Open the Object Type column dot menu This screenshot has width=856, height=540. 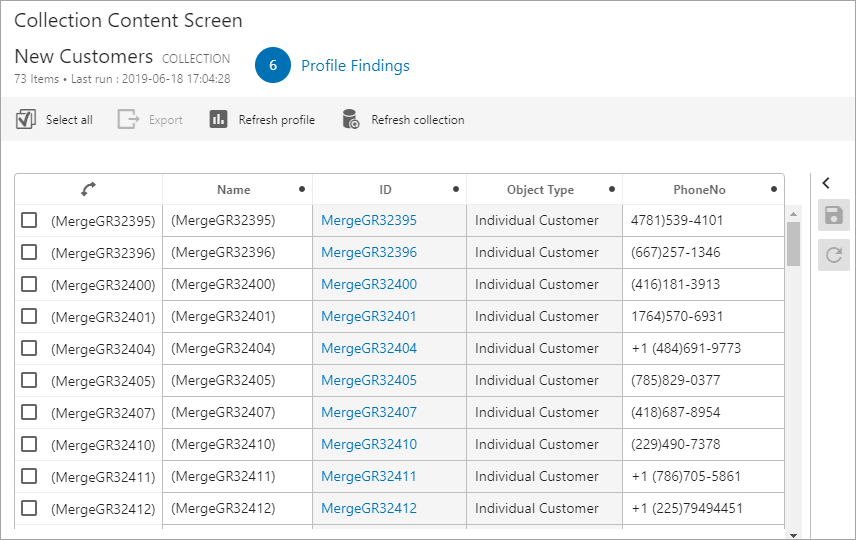pos(611,188)
